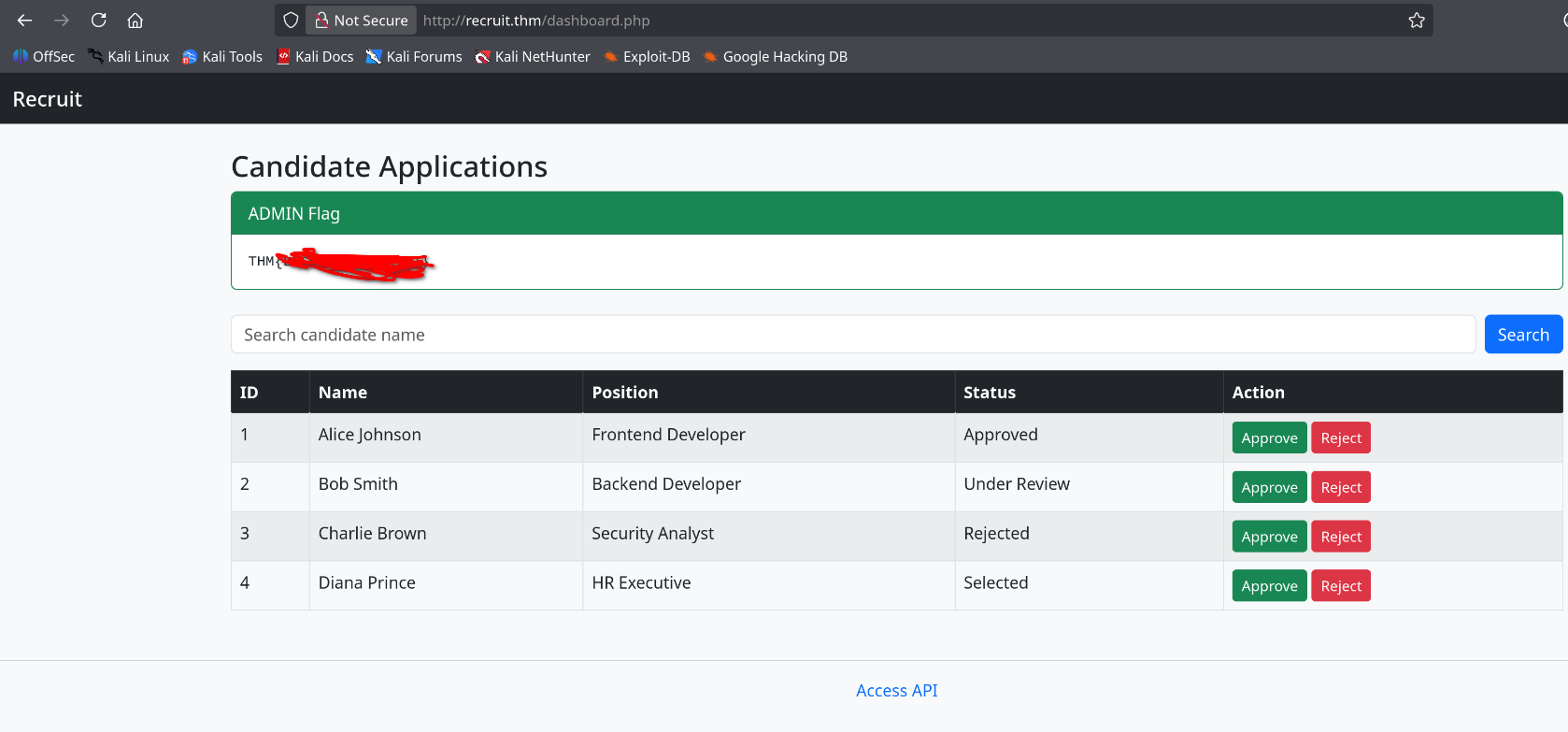Screen dimensions: 1568x732
Task: Click the Frontend Developer position cell
Action: 769,438
